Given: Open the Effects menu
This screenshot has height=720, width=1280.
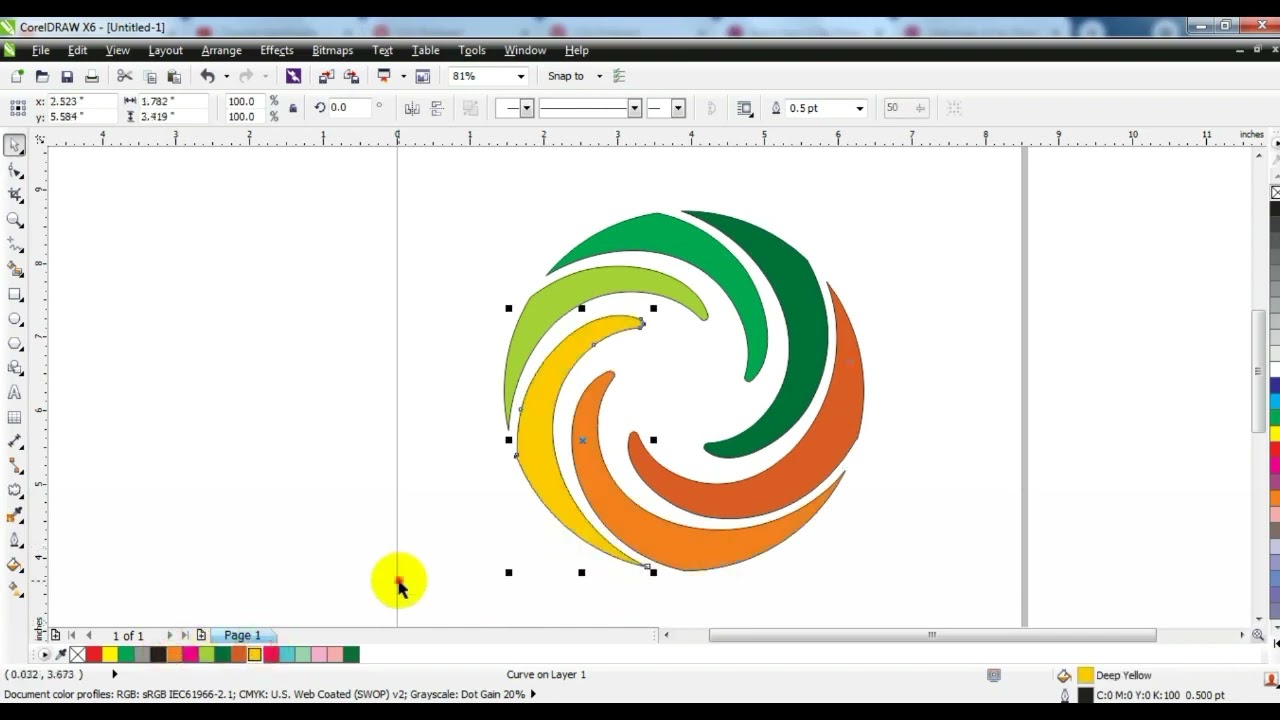Looking at the screenshot, I should [x=277, y=50].
